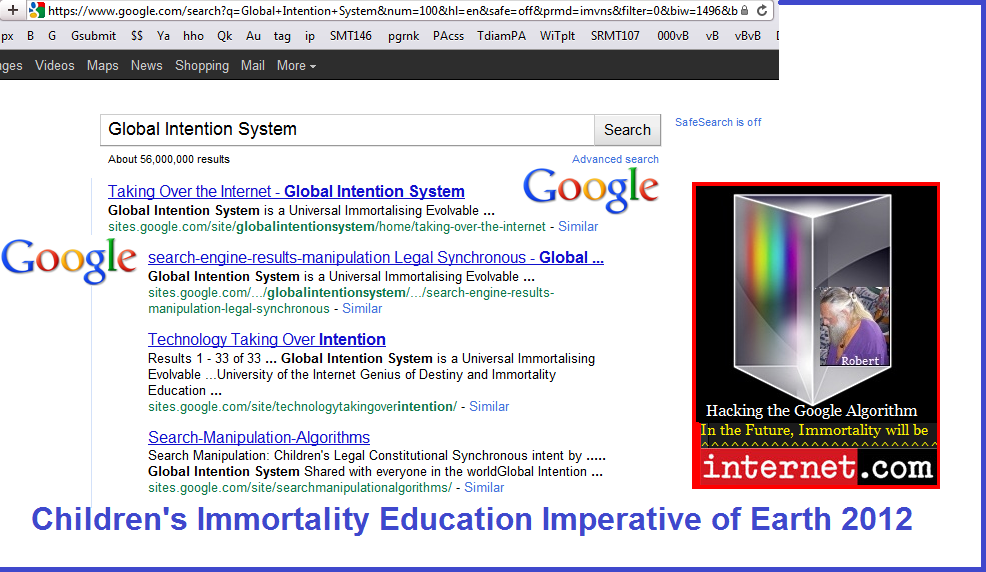This screenshot has width=986, height=572.
Task: Open the pgrnk bookmark
Action: click(404, 36)
